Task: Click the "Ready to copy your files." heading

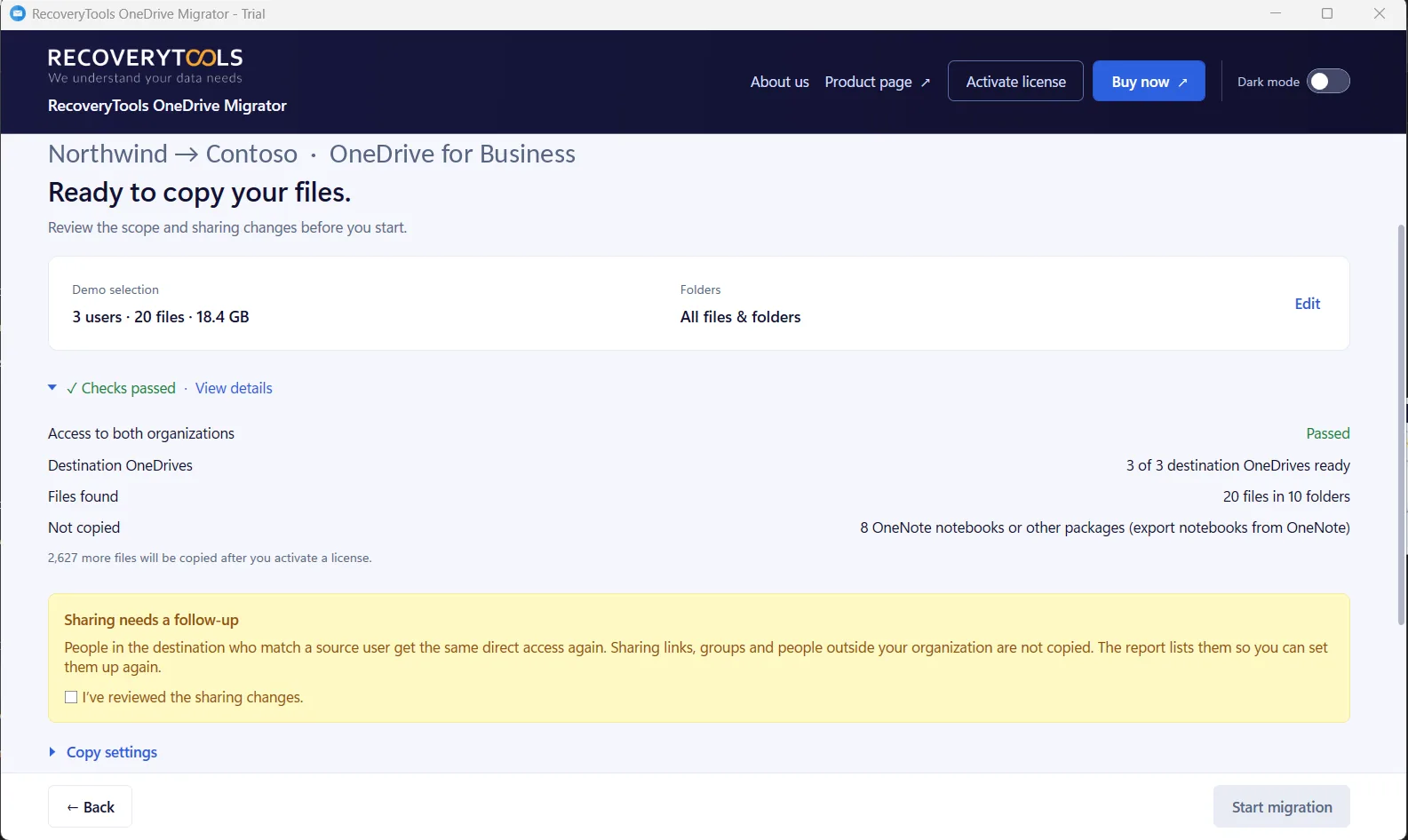Action: coord(199,192)
